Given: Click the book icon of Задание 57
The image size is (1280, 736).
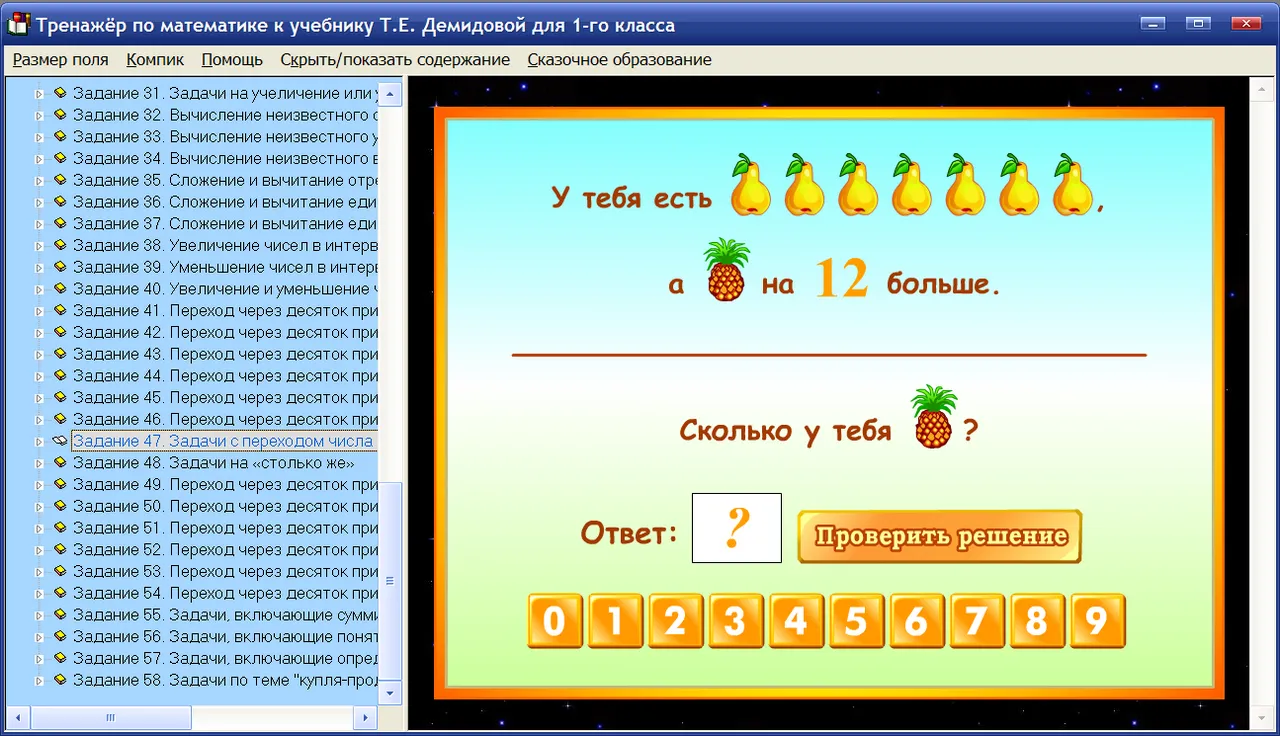Looking at the screenshot, I should (x=60, y=659).
